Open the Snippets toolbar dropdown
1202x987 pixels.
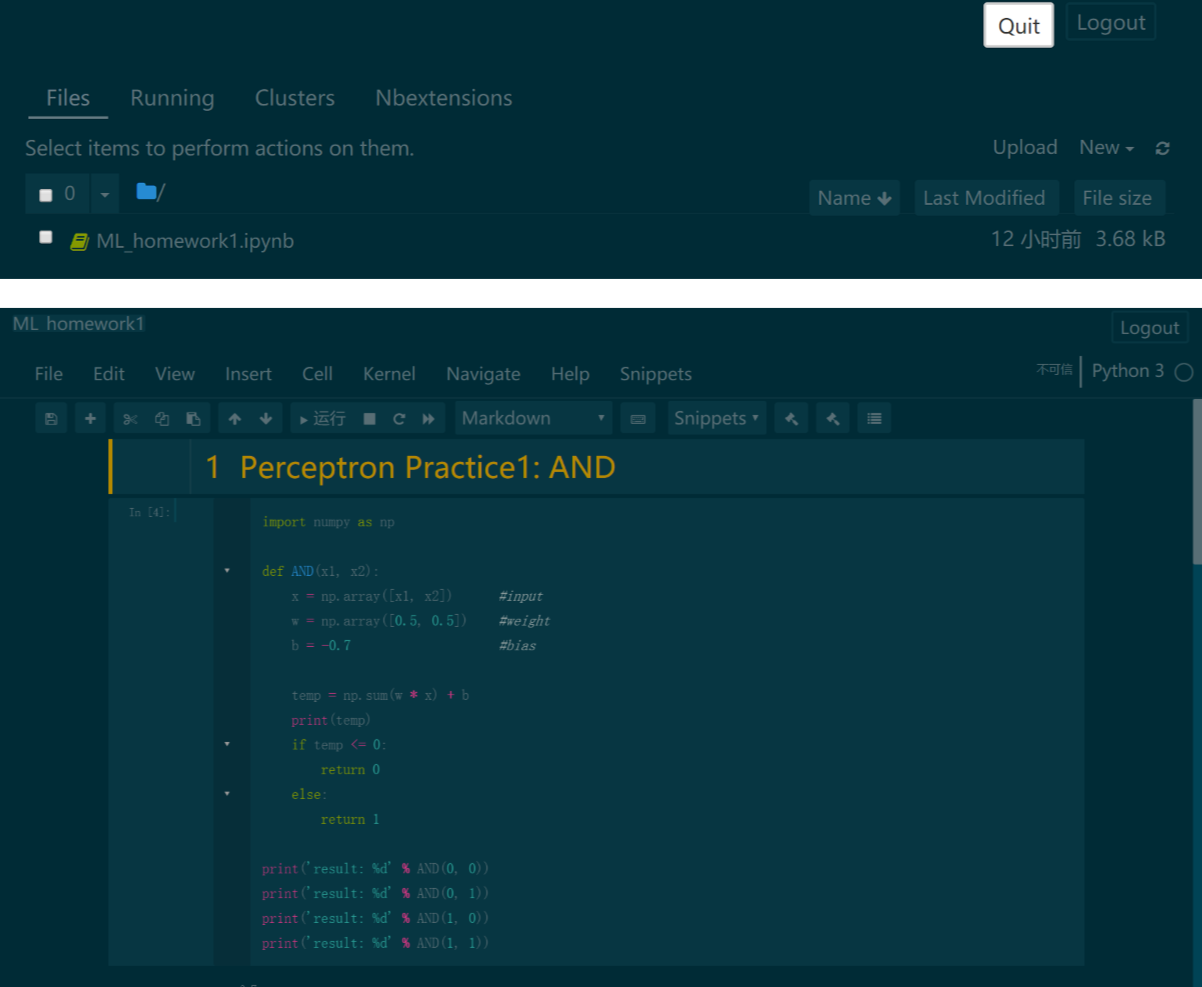coord(717,418)
